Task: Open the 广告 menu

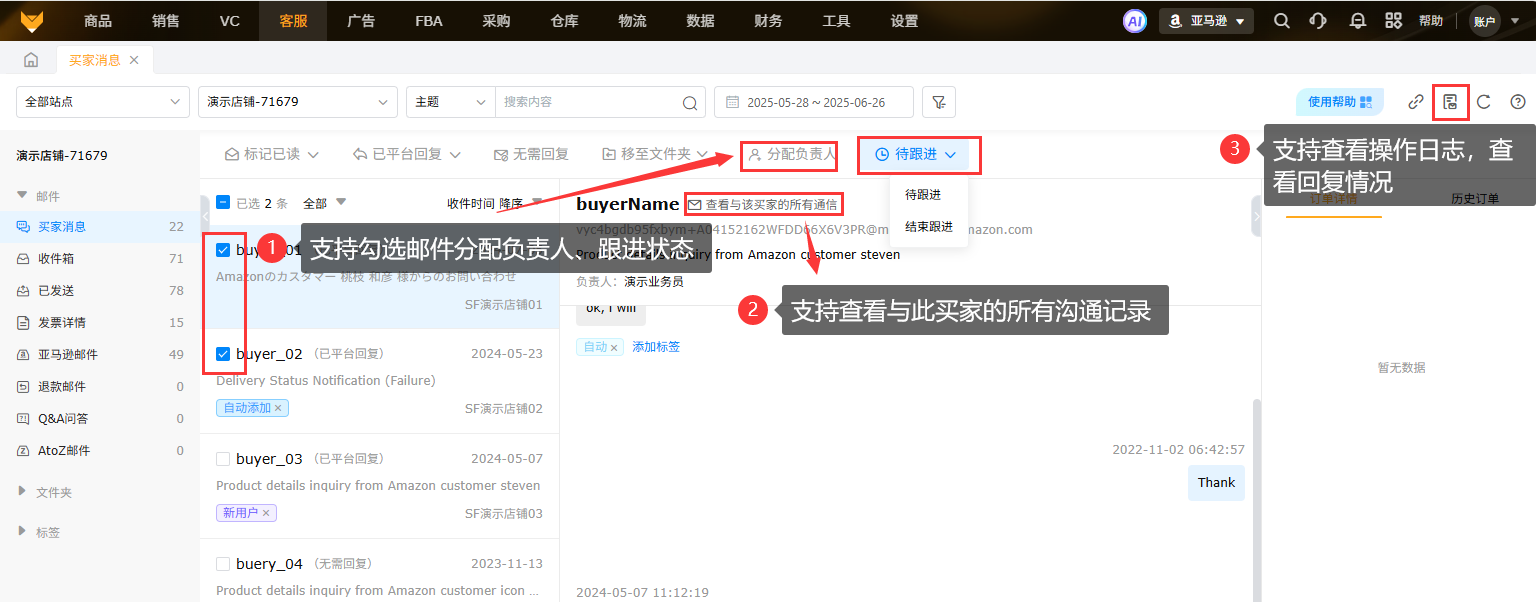Action: pyautogui.click(x=361, y=21)
